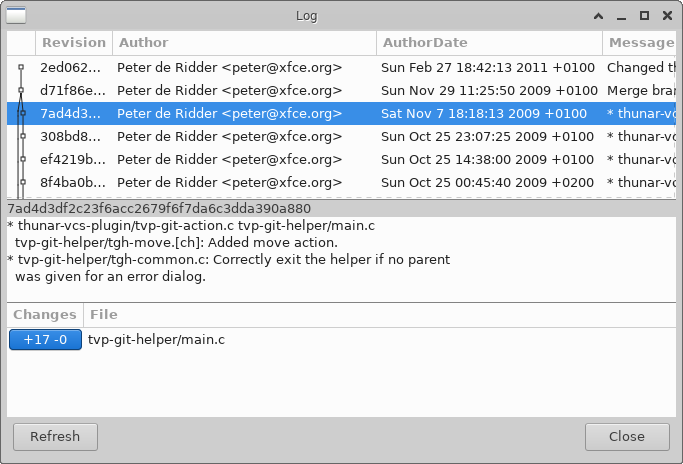The image size is (683, 464).
Task: Click commit graph node for revision 2ed062
Action: point(21,68)
